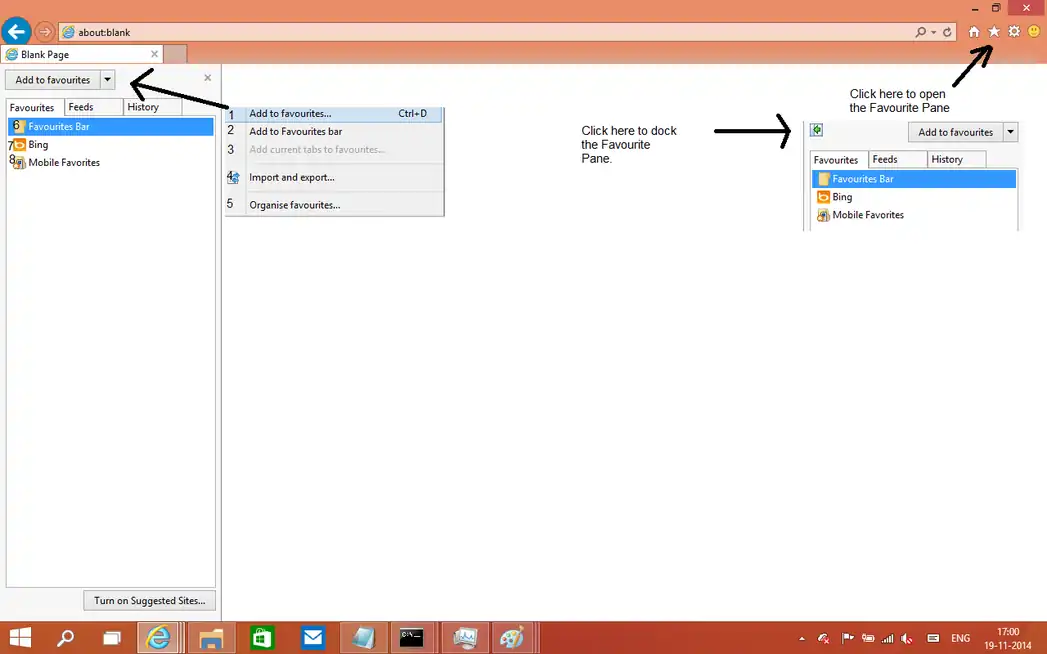Click the browser Back arrow button
Screen dimensions: 1047x654
pyautogui.click(x=16, y=32)
